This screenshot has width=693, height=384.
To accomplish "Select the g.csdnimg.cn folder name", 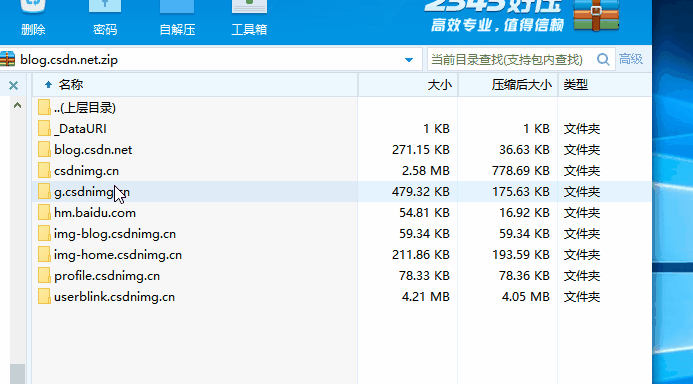I will pyautogui.click(x=92, y=192).
